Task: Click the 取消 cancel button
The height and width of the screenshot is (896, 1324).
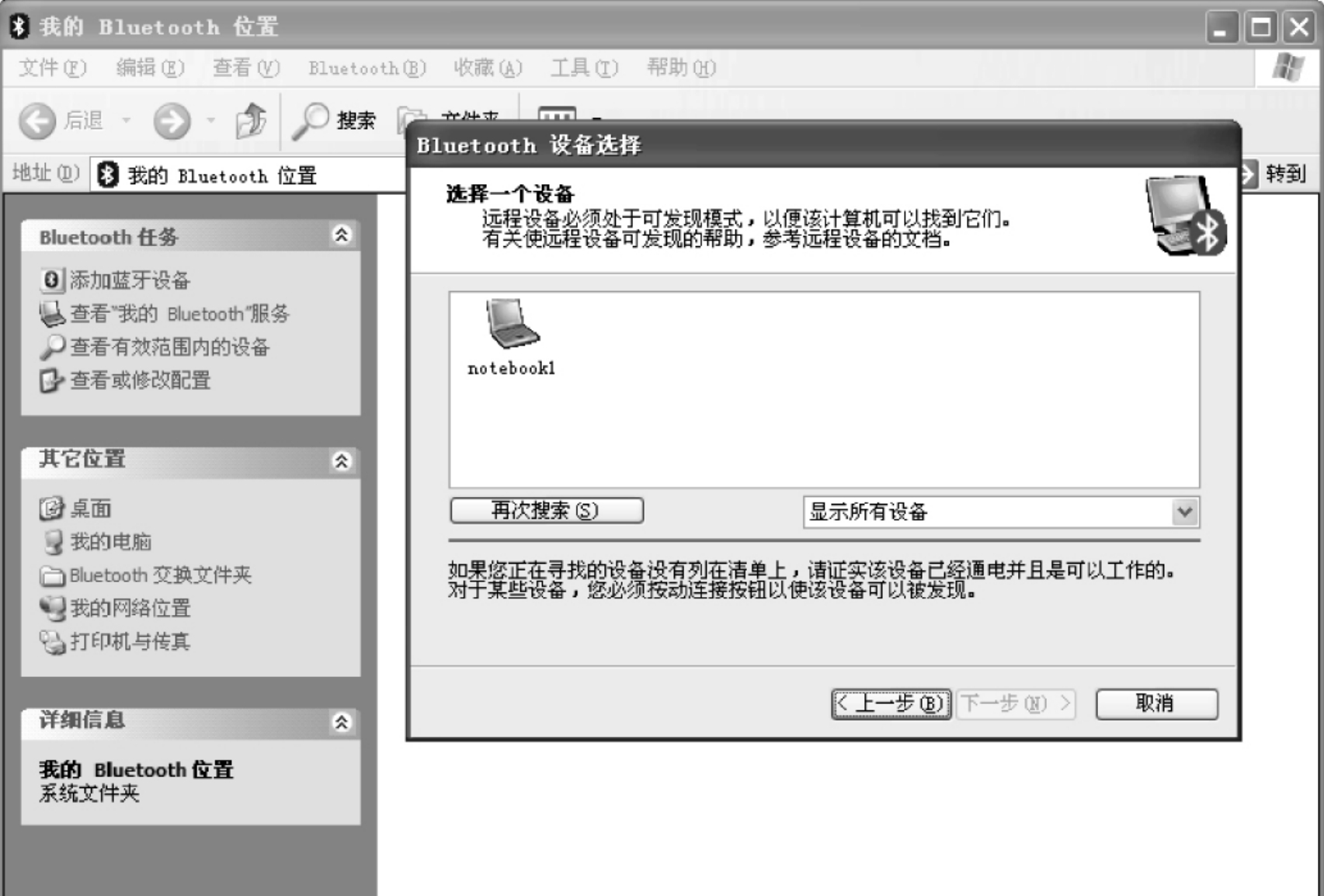Action: click(x=1156, y=703)
